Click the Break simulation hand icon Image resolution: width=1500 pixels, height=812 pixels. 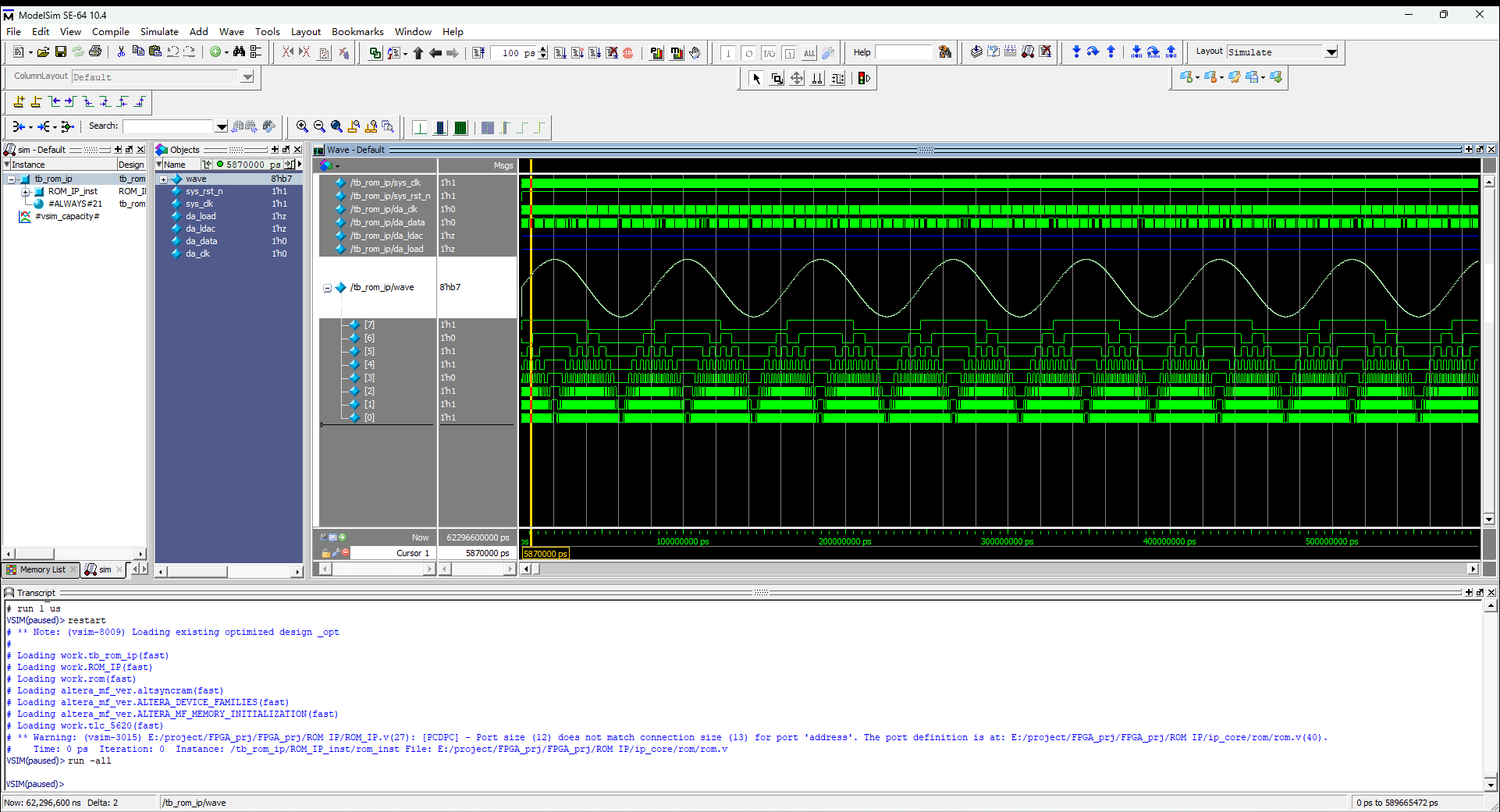pos(695,53)
